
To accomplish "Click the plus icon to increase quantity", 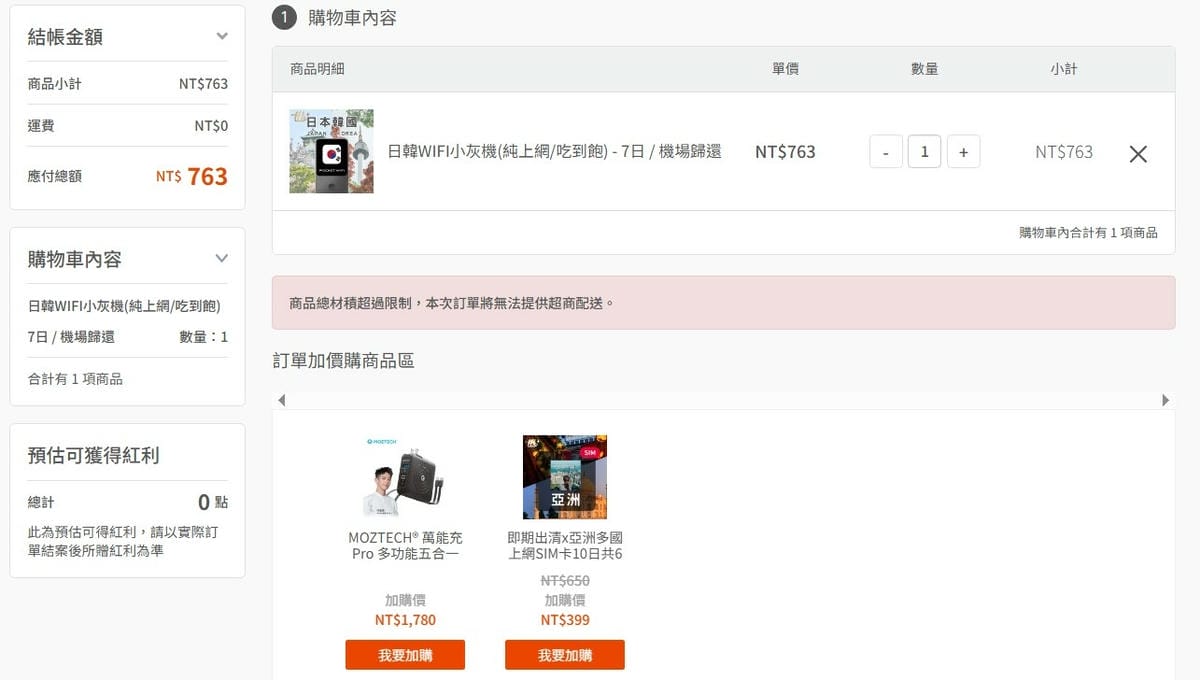I will [963, 152].
